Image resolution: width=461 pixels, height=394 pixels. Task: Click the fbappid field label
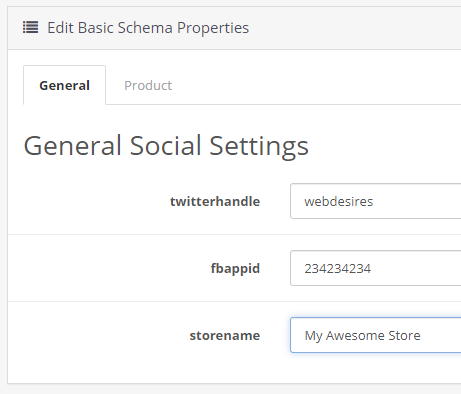click(x=235, y=268)
